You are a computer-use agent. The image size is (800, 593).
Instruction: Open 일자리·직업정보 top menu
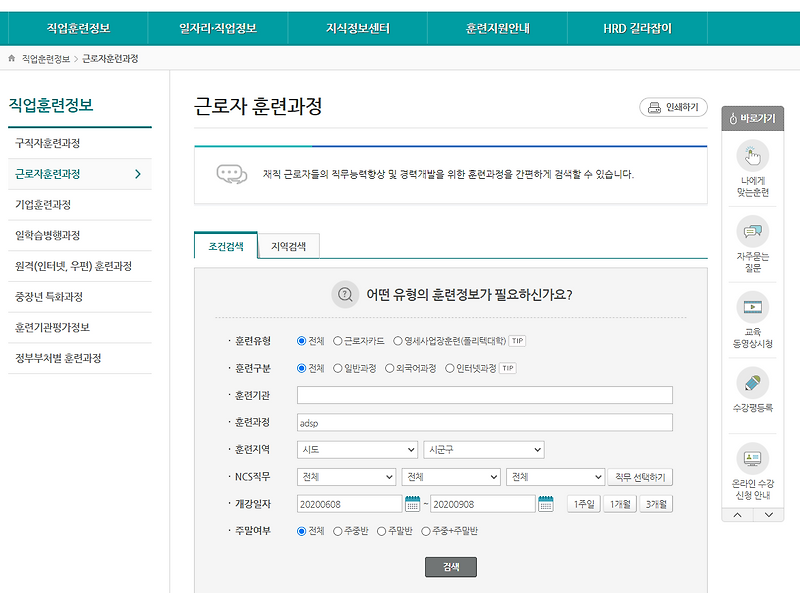coord(218,29)
